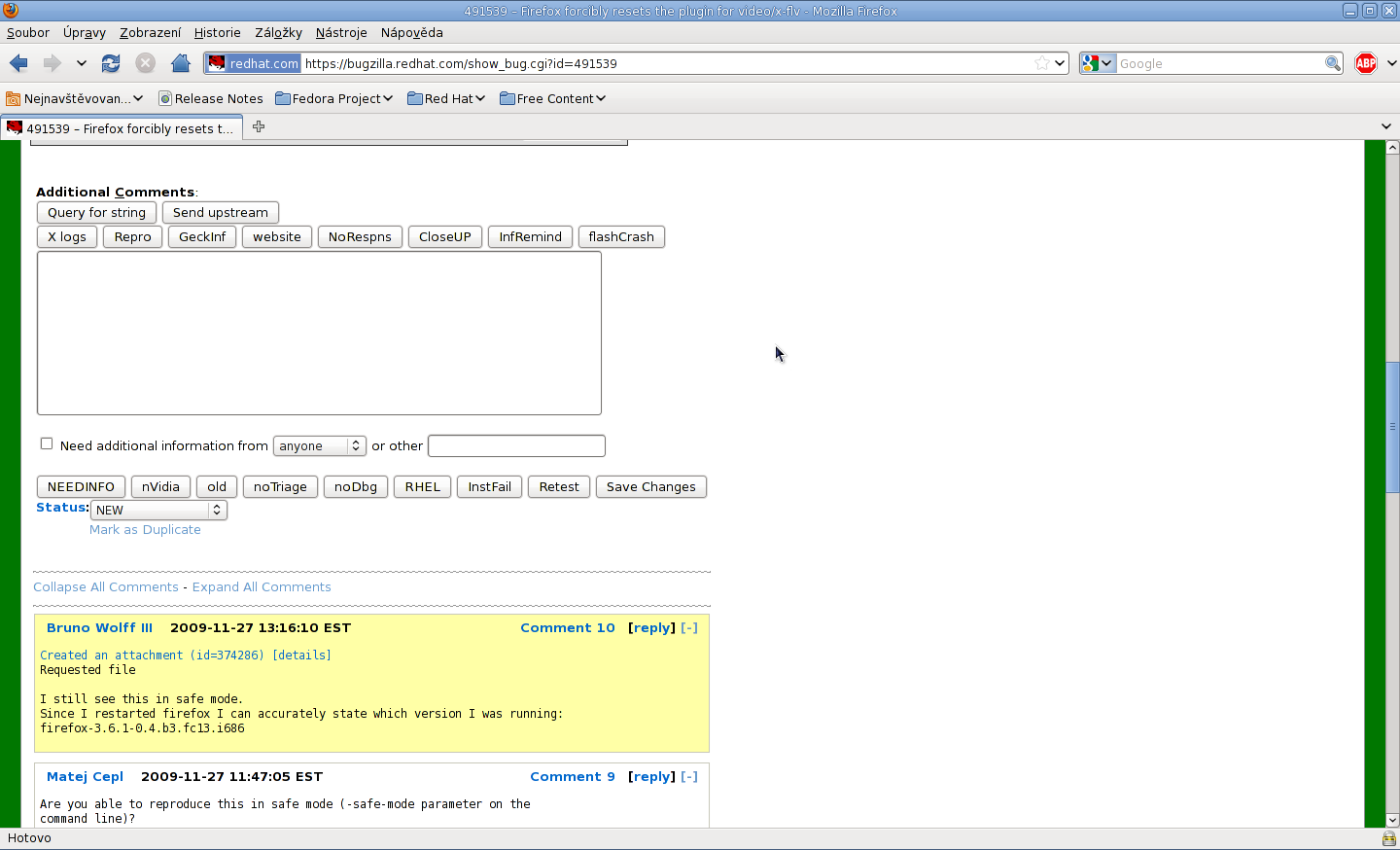Click the search magnifier icon
Image resolution: width=1400 pixels, height=850 pixels.
click(1333, 63)
